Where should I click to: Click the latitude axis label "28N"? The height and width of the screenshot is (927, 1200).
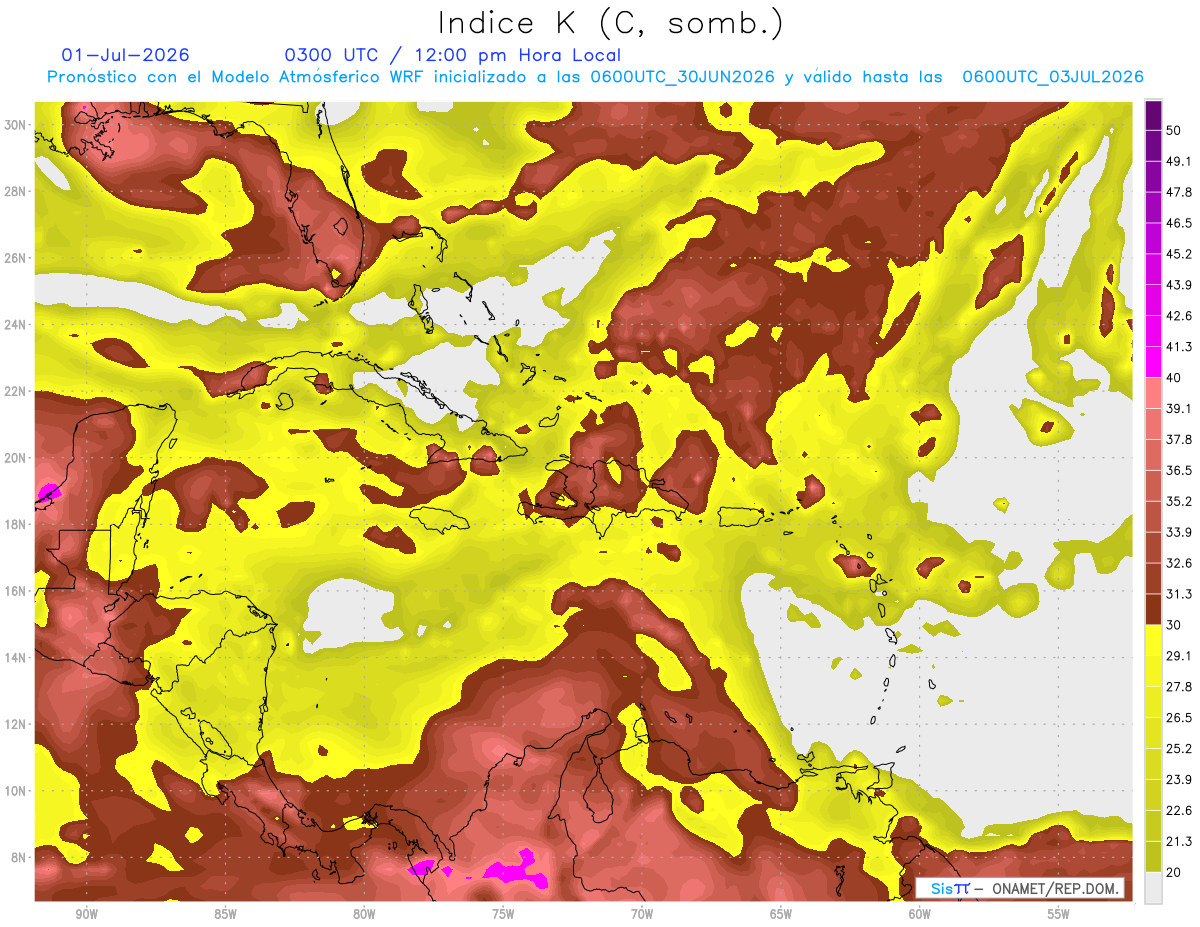click(x=15, y=191)
